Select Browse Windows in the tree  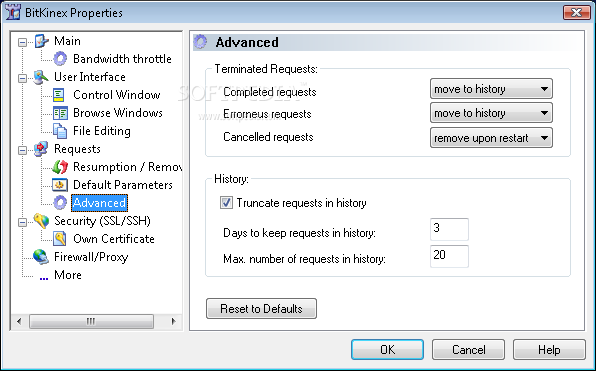[118, 113]
